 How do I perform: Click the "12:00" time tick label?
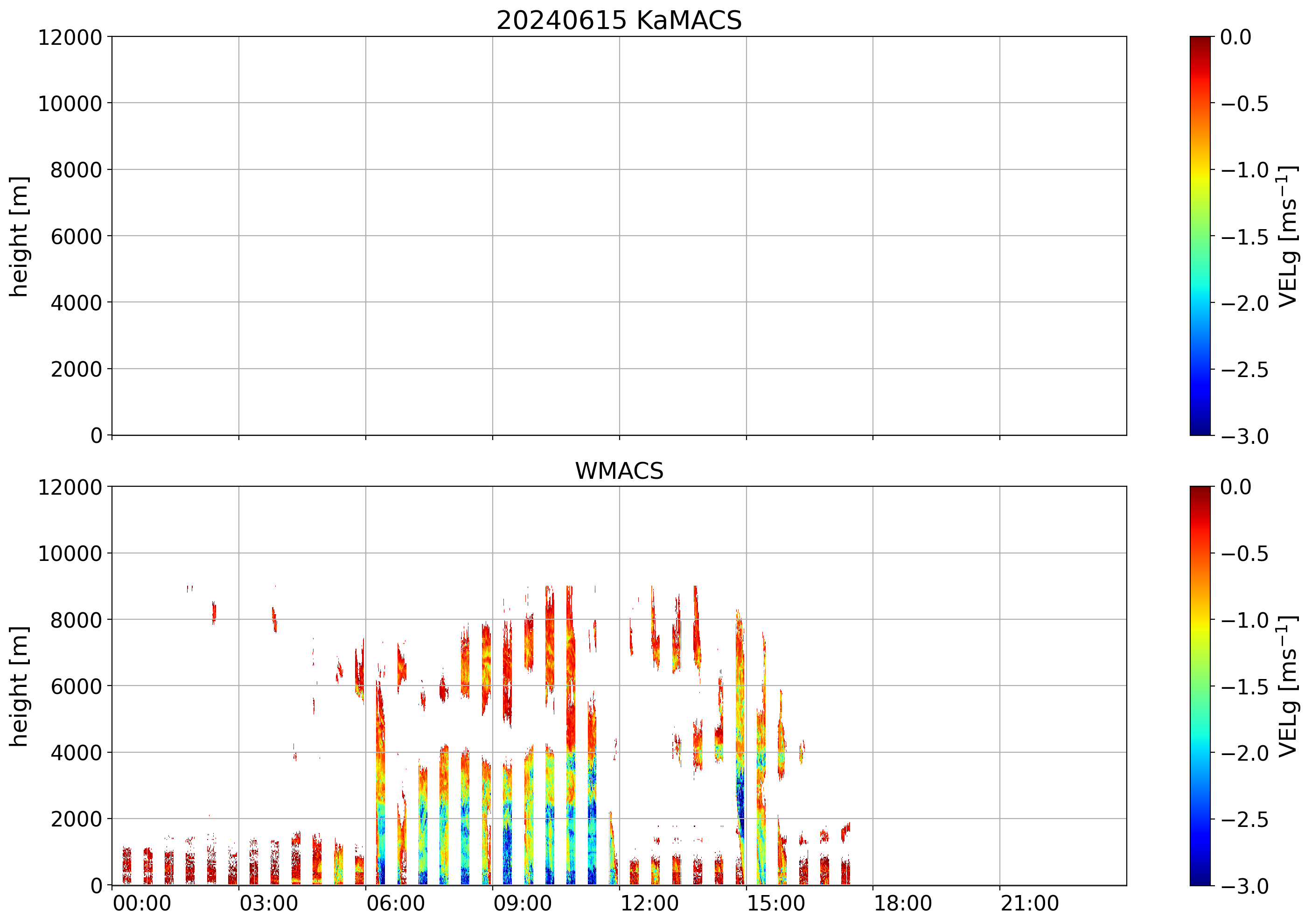tap(649, 904)
